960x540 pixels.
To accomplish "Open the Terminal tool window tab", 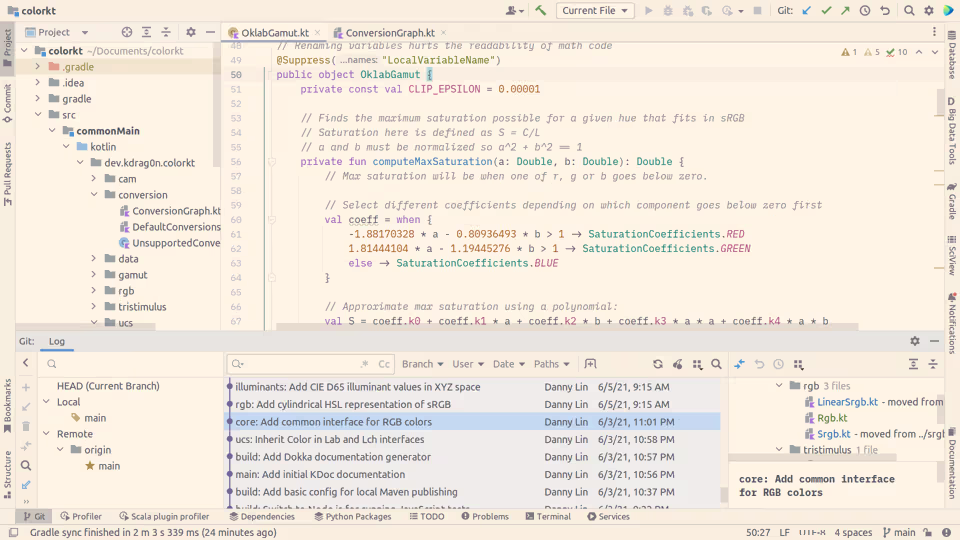I will pos(548,516).
